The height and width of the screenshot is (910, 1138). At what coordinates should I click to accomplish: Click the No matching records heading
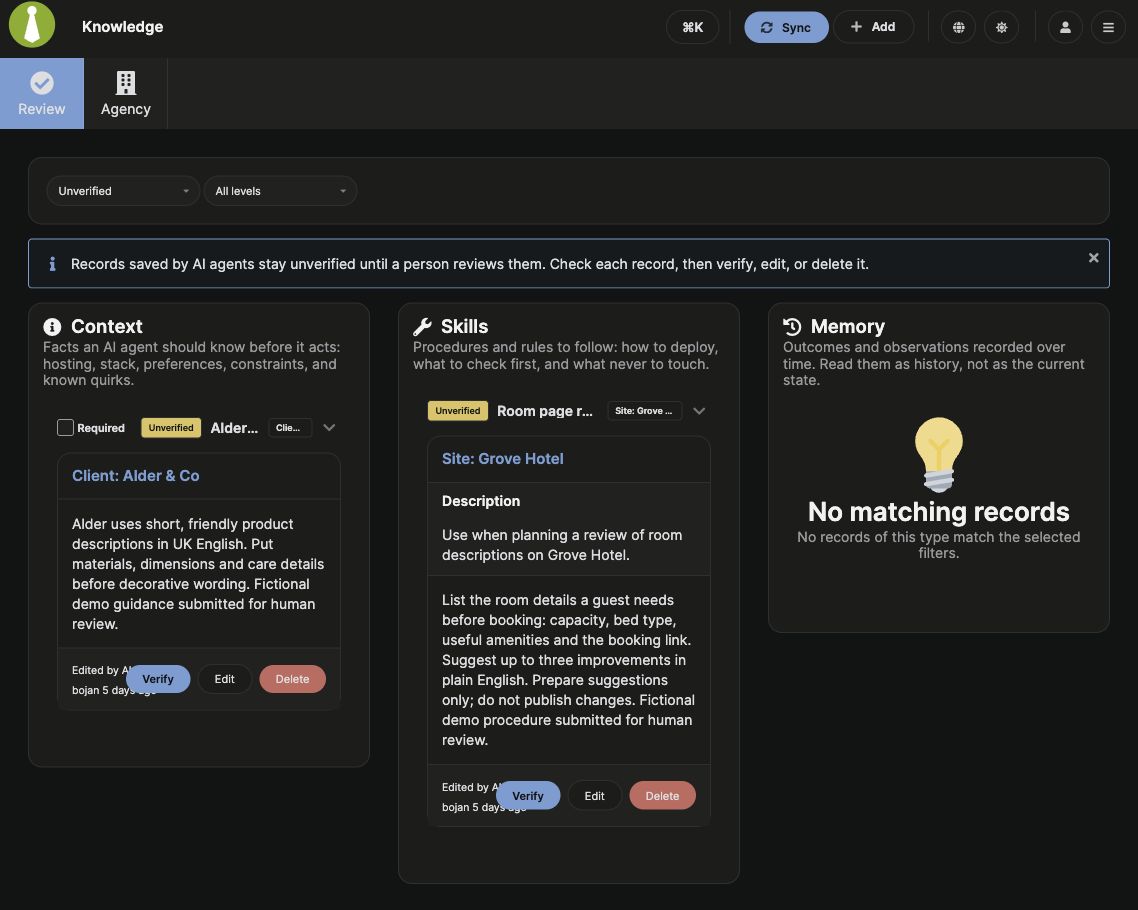[x=938, y=512]
